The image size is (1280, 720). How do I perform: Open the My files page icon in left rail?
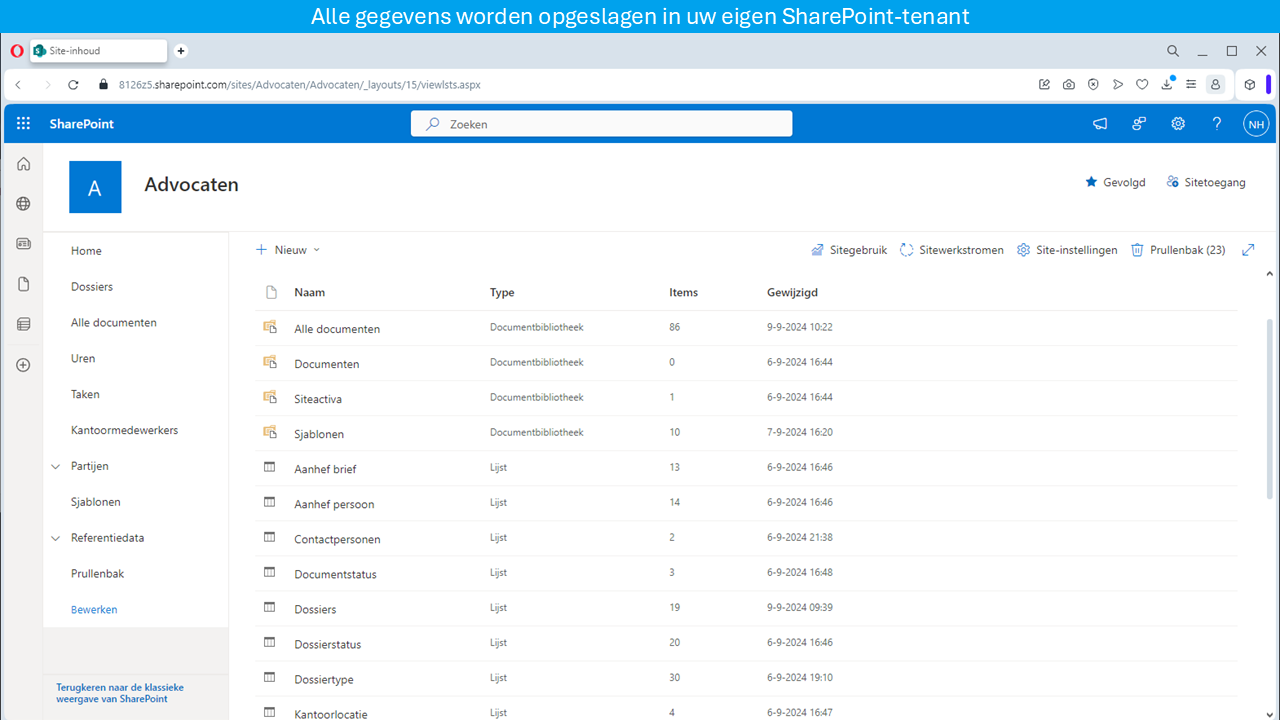pyautogui.click(x=23, y=284)
